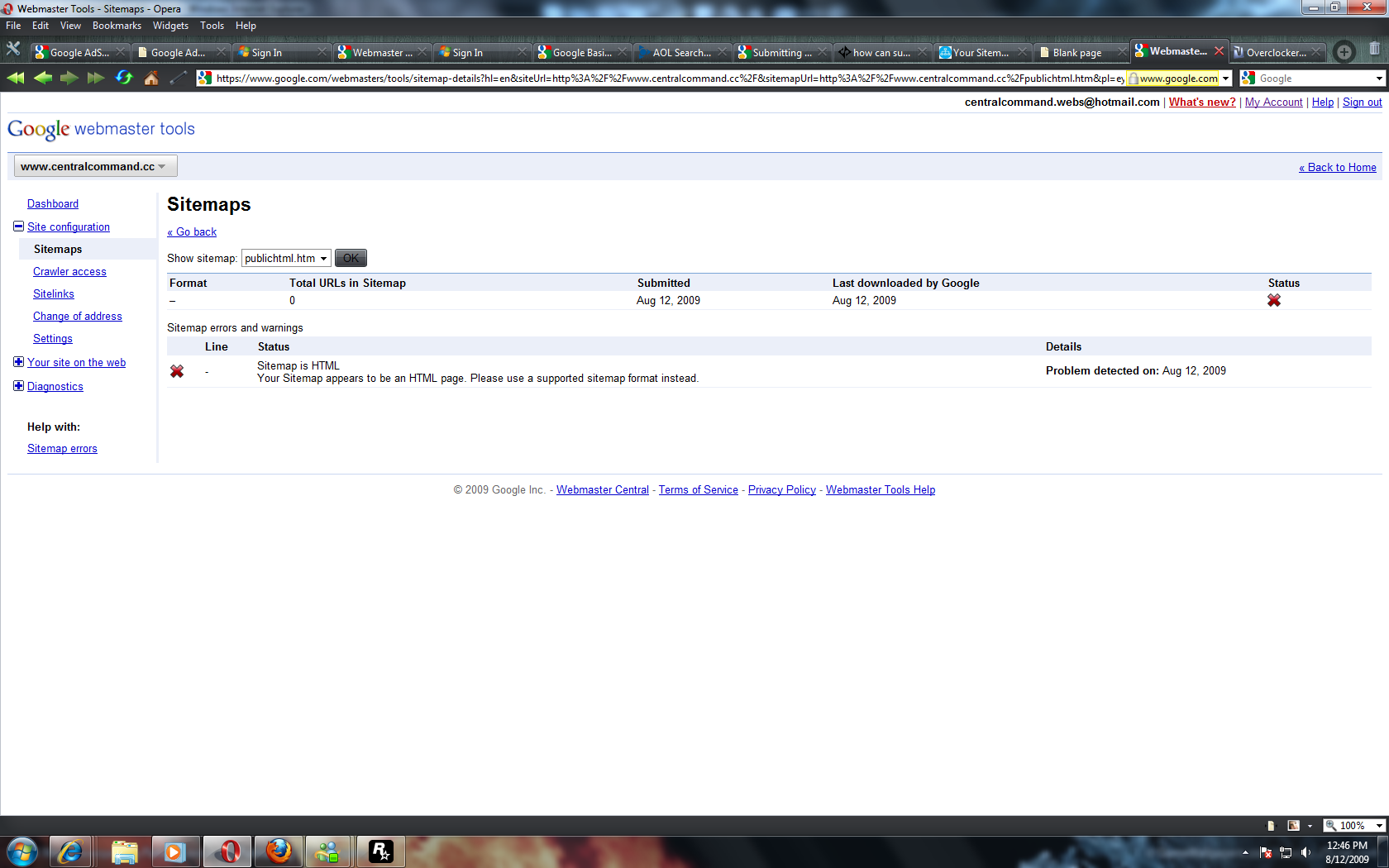Click the Rewind navigation icon
Screen dimensions: 1389x868
(15, 78)
